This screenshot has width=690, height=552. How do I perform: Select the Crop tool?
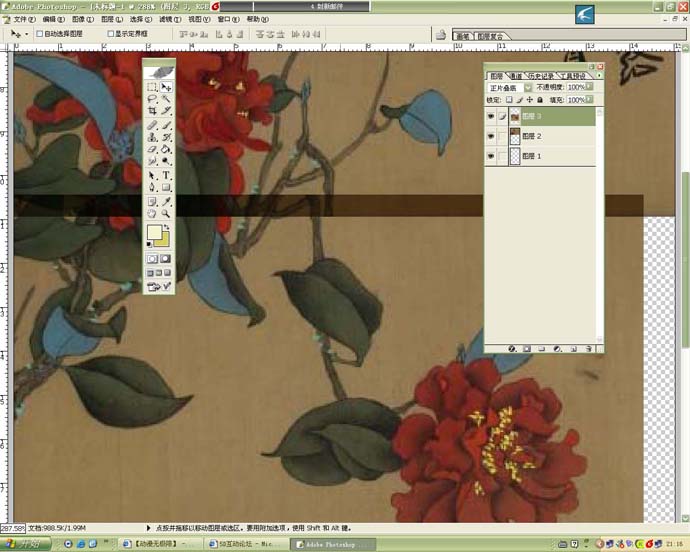[152, 110]
